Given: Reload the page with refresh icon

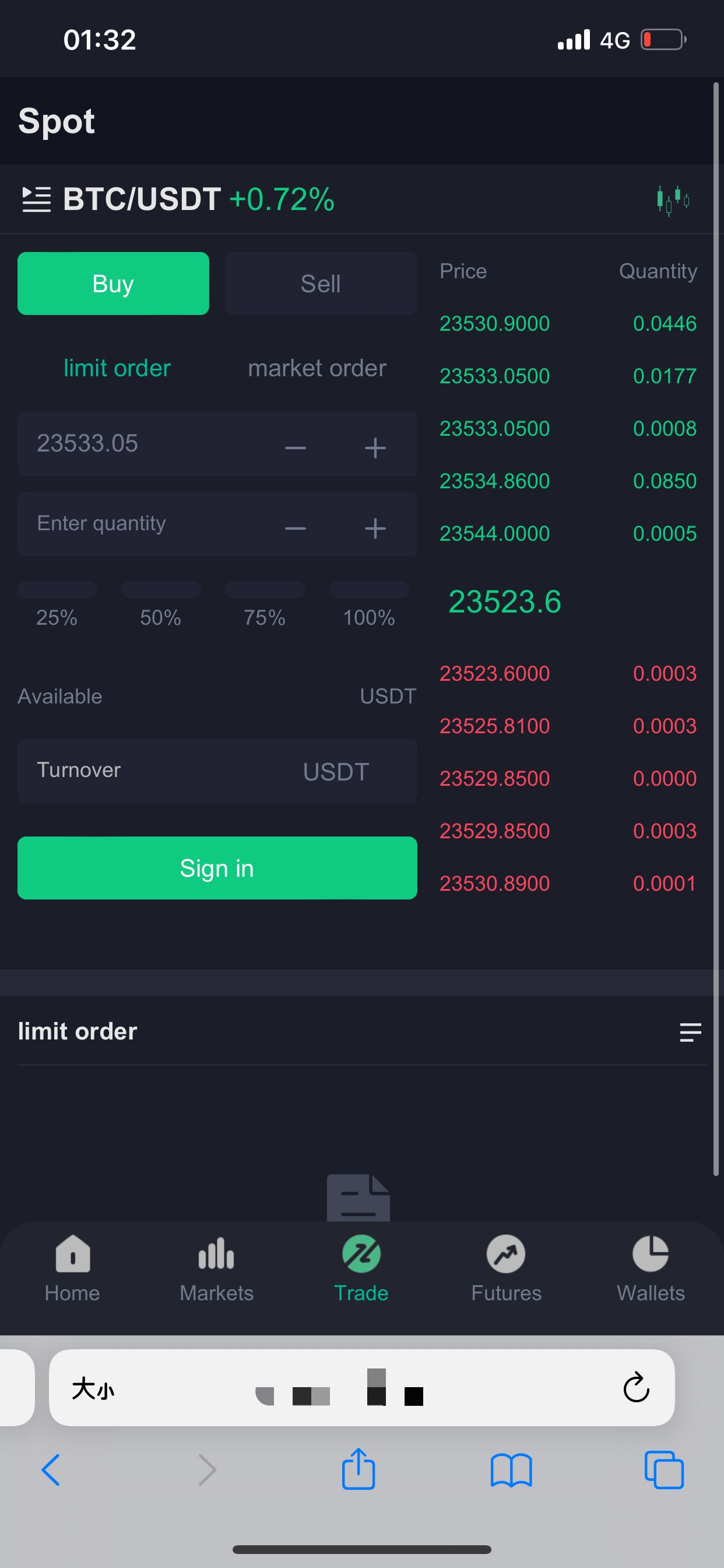Looking at the screenshot, I should click(x=636, y=1388).
